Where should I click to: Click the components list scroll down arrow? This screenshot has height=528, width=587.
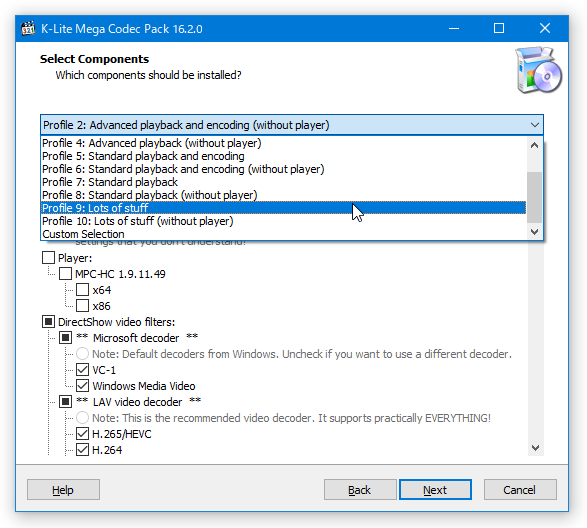(535, 448)
